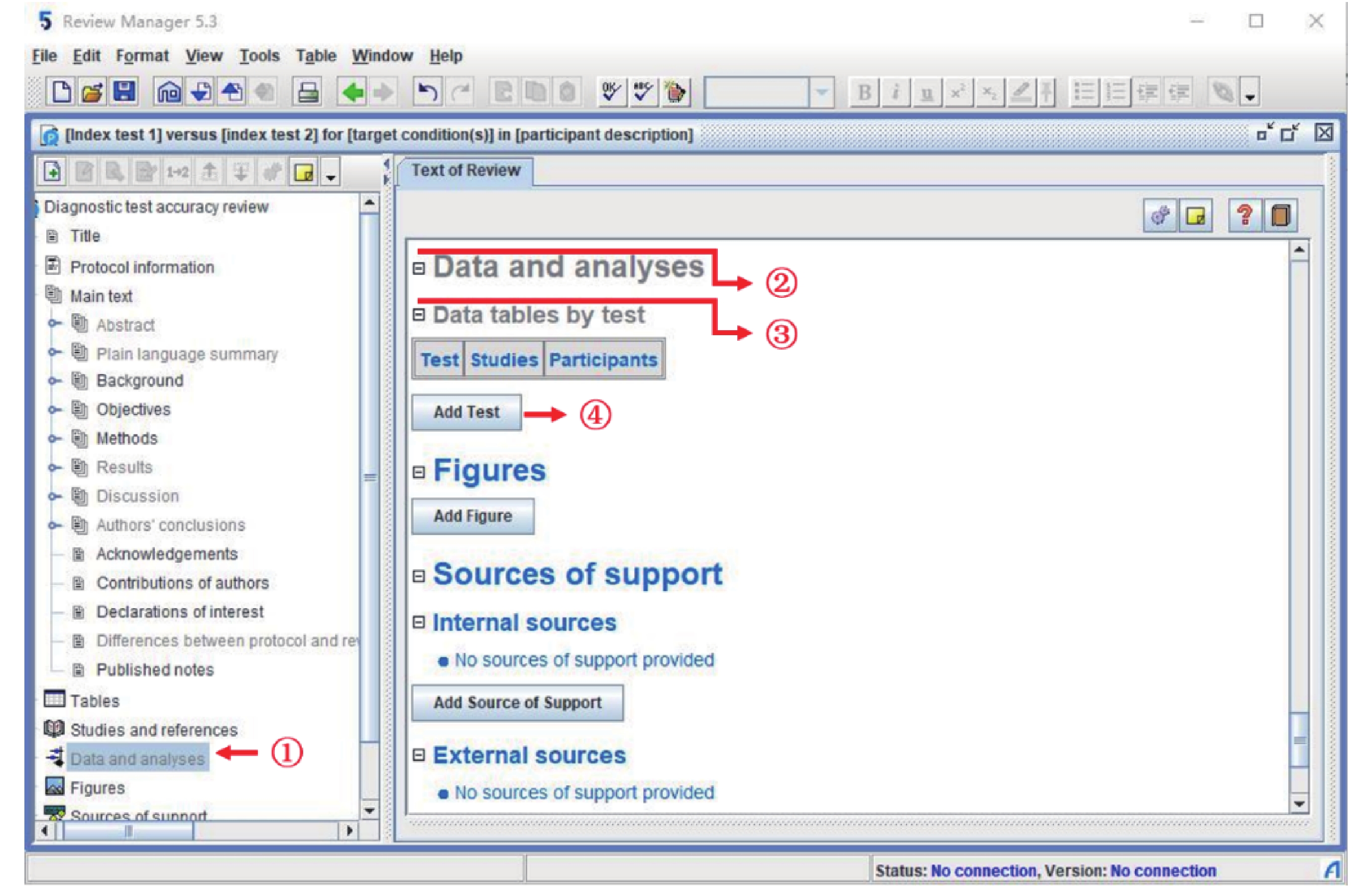Select Data and analyses in the outline tree

[x=137, y=759]
